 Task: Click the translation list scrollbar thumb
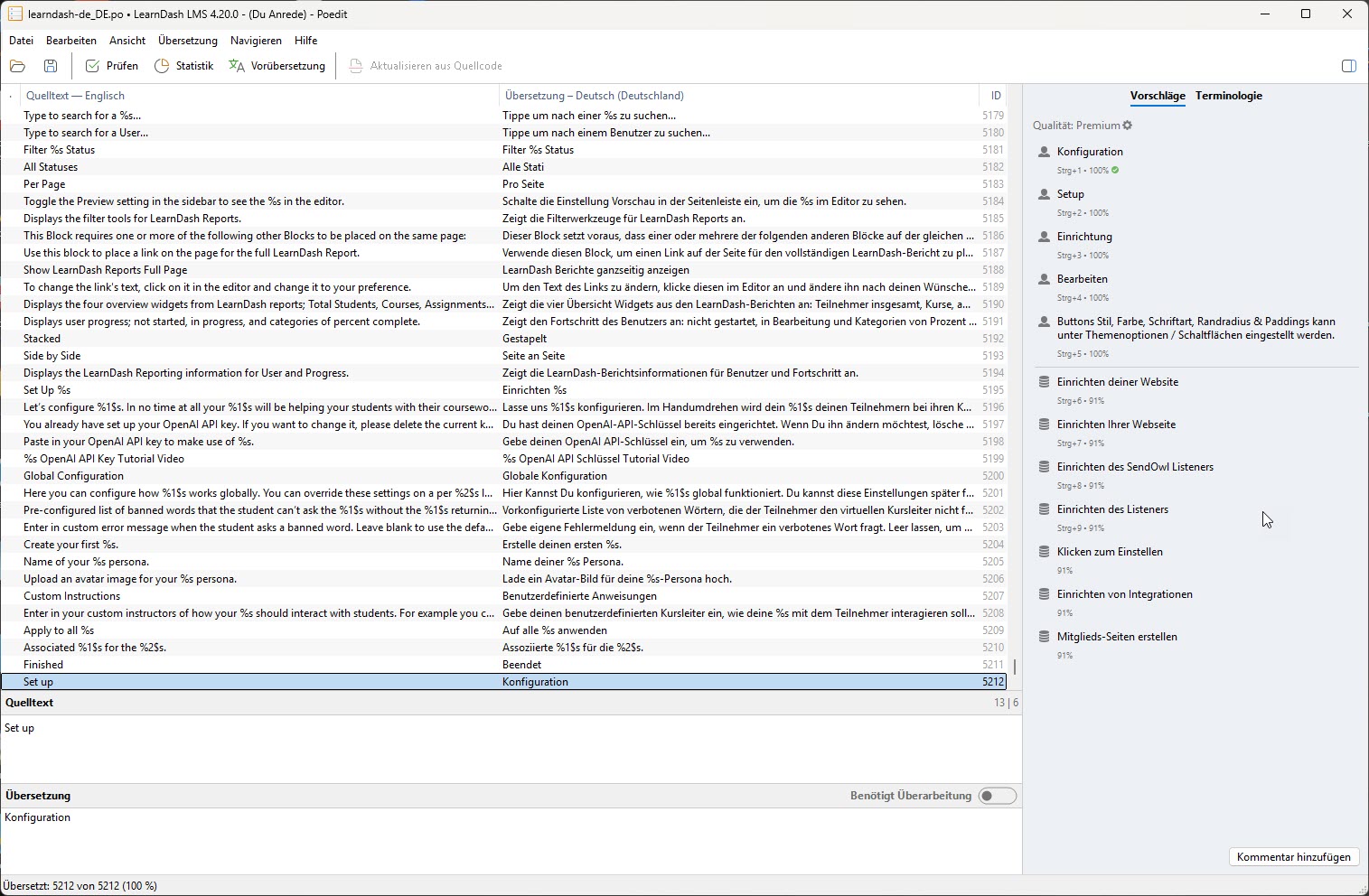click(x=1015, y=667)
